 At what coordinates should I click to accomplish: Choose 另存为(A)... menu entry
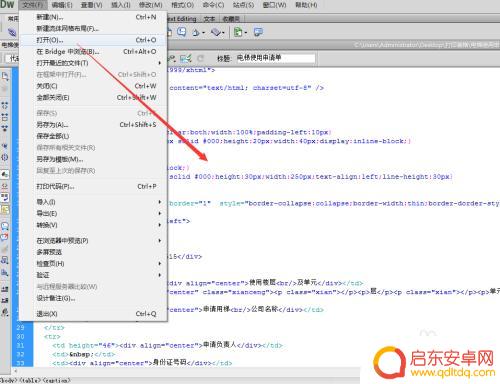point(93,125)
